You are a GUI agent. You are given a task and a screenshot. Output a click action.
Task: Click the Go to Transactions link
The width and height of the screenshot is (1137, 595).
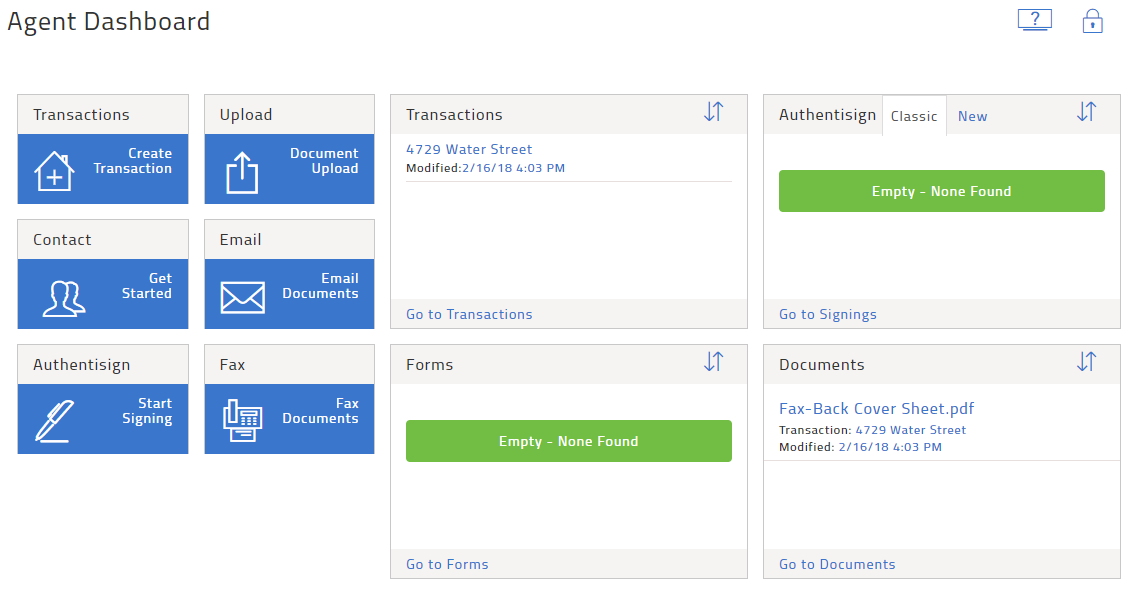click(469, 314)
